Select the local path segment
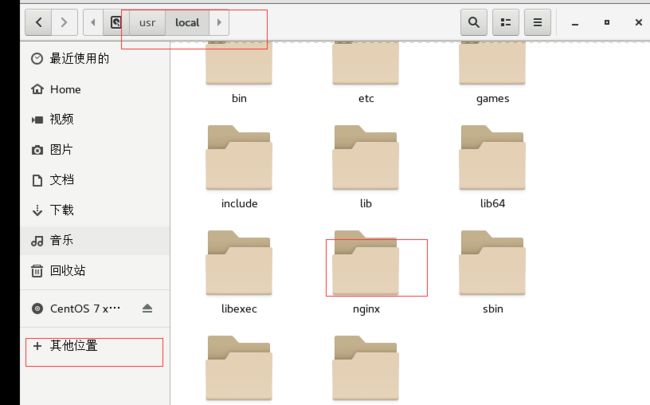Image resolution: width=650 pixels, height=405 pixels. [187, 22]
